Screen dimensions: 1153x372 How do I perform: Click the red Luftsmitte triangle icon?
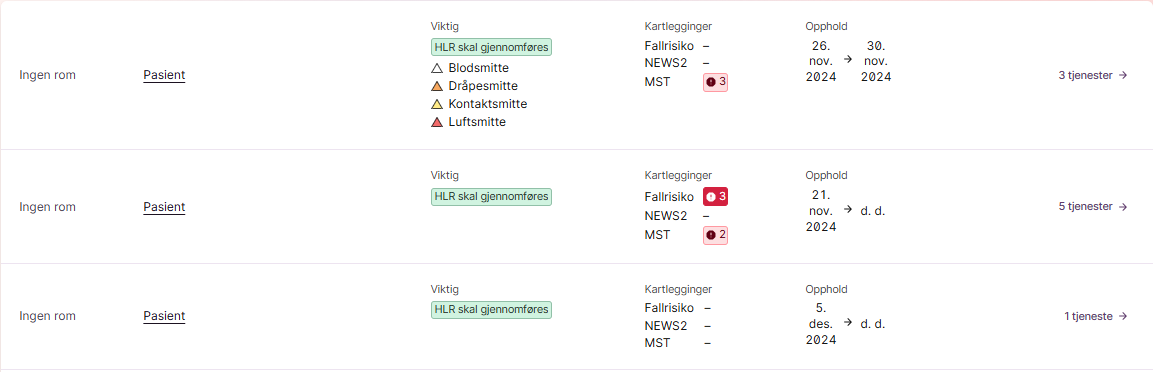tap(437, 123)
